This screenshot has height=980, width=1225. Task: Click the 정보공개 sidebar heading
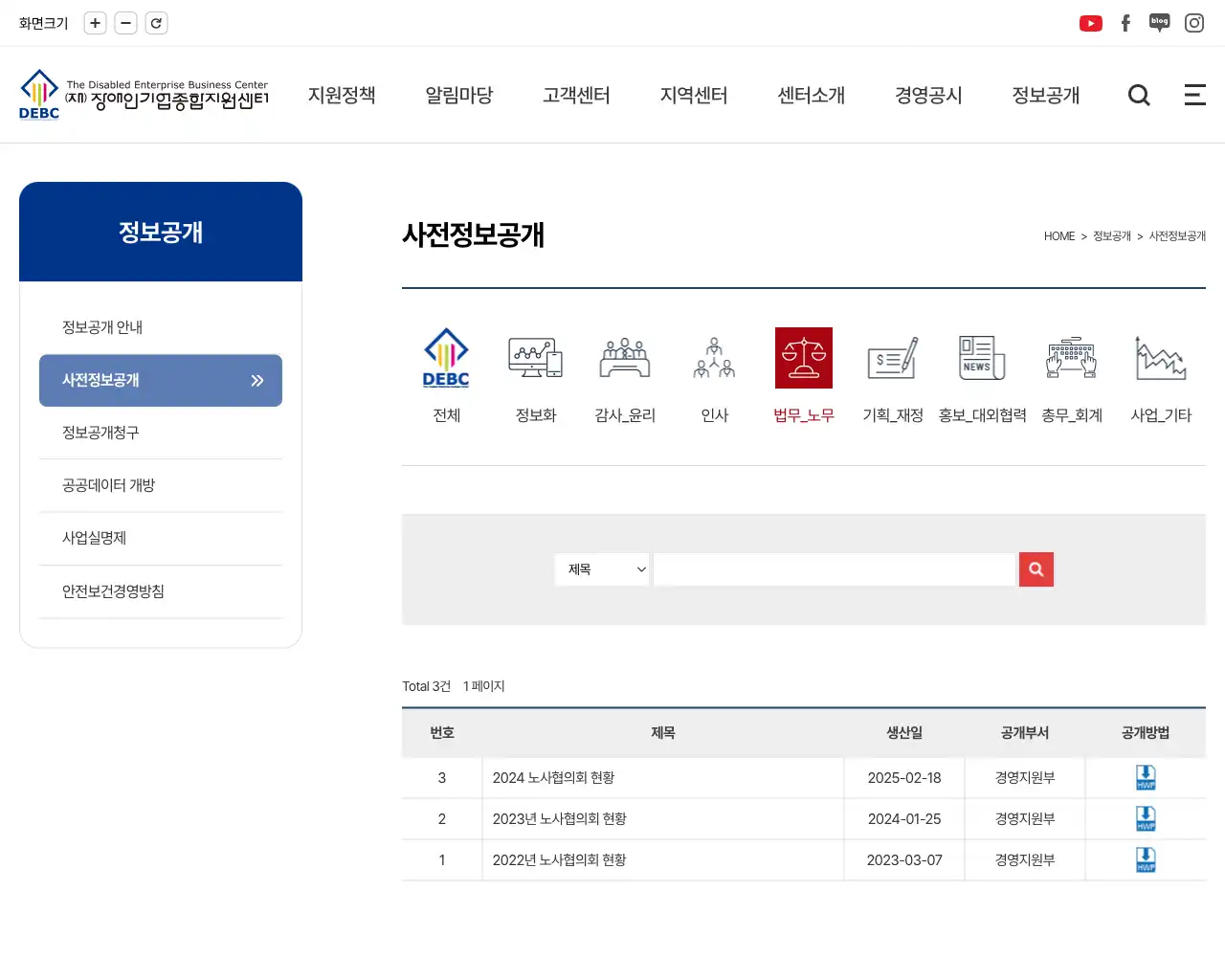coord(161,232)
